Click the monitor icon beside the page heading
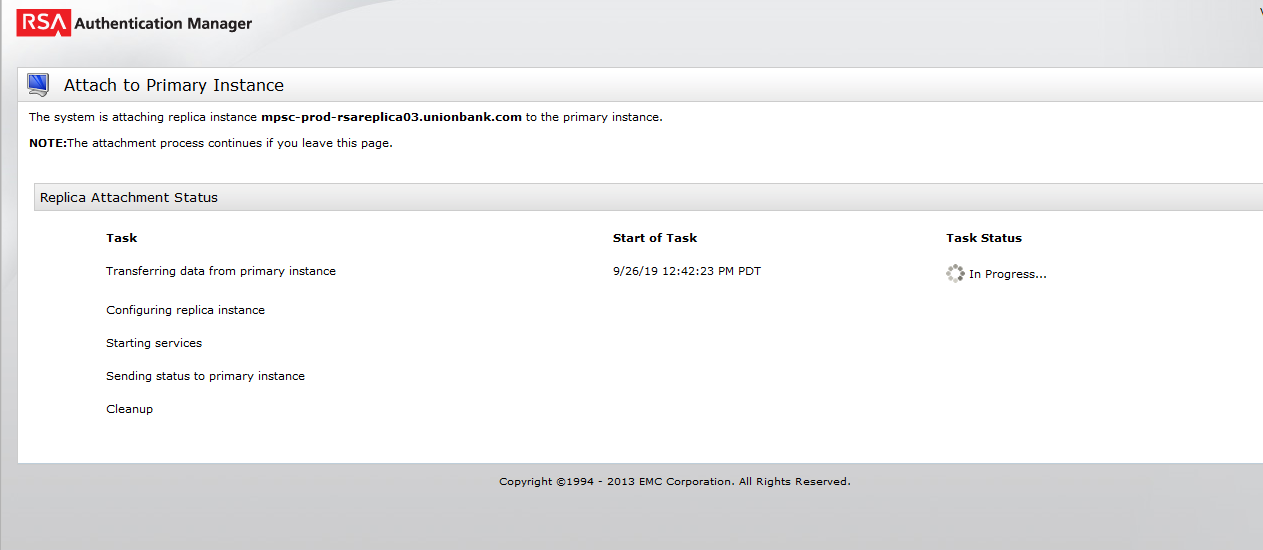 click(x=39, y=85)
